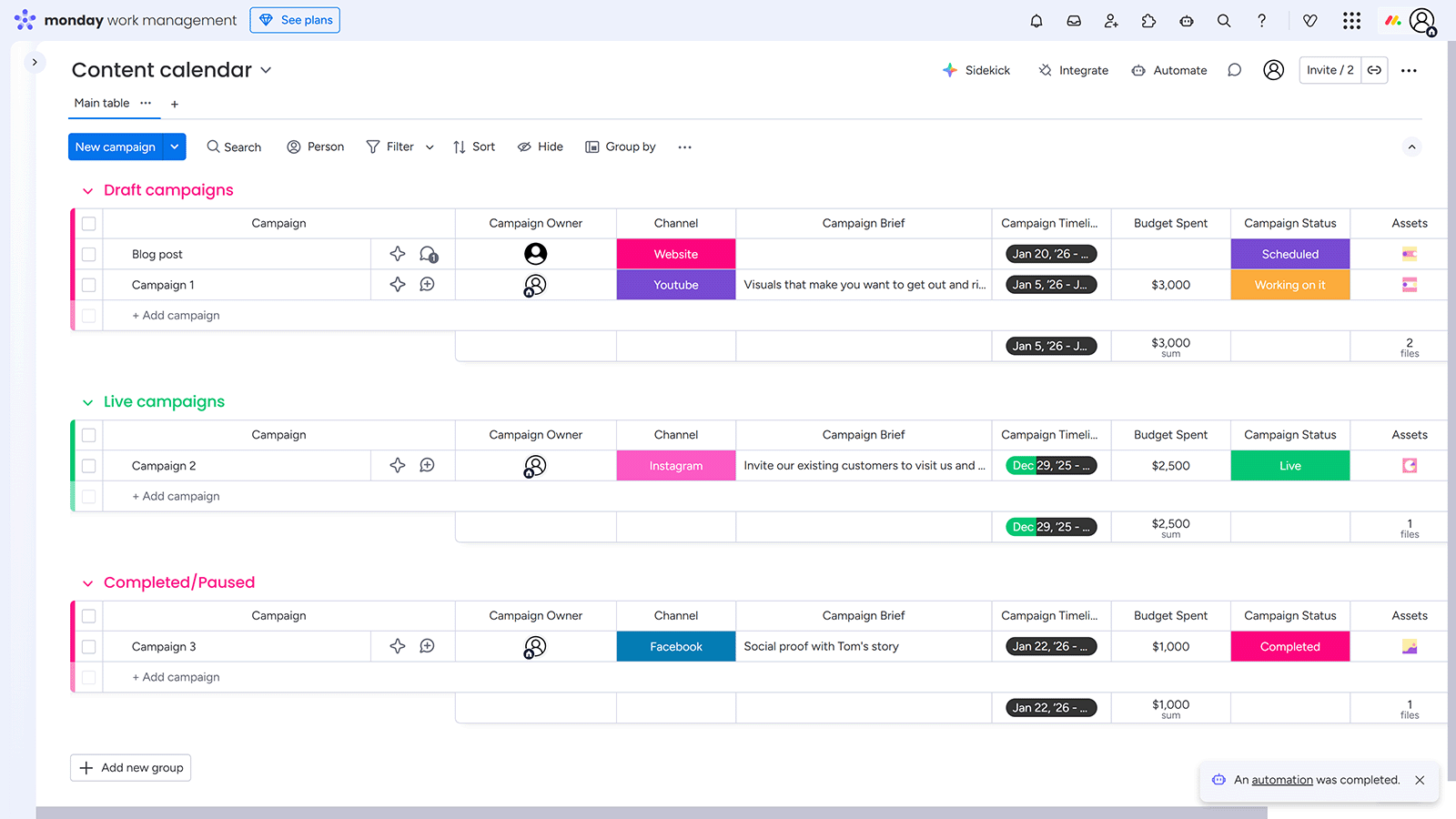Image resolution: width=1456 pixels, height=819 pixels.
Task: Select the Blog post row checkbox
Action: point(88,254)
